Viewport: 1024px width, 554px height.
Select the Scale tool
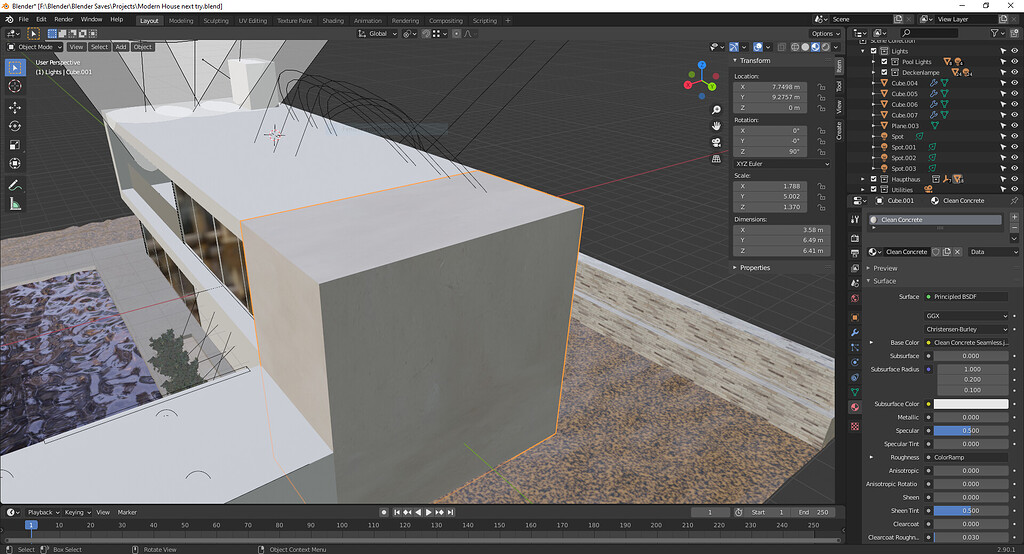coord(15,145)
